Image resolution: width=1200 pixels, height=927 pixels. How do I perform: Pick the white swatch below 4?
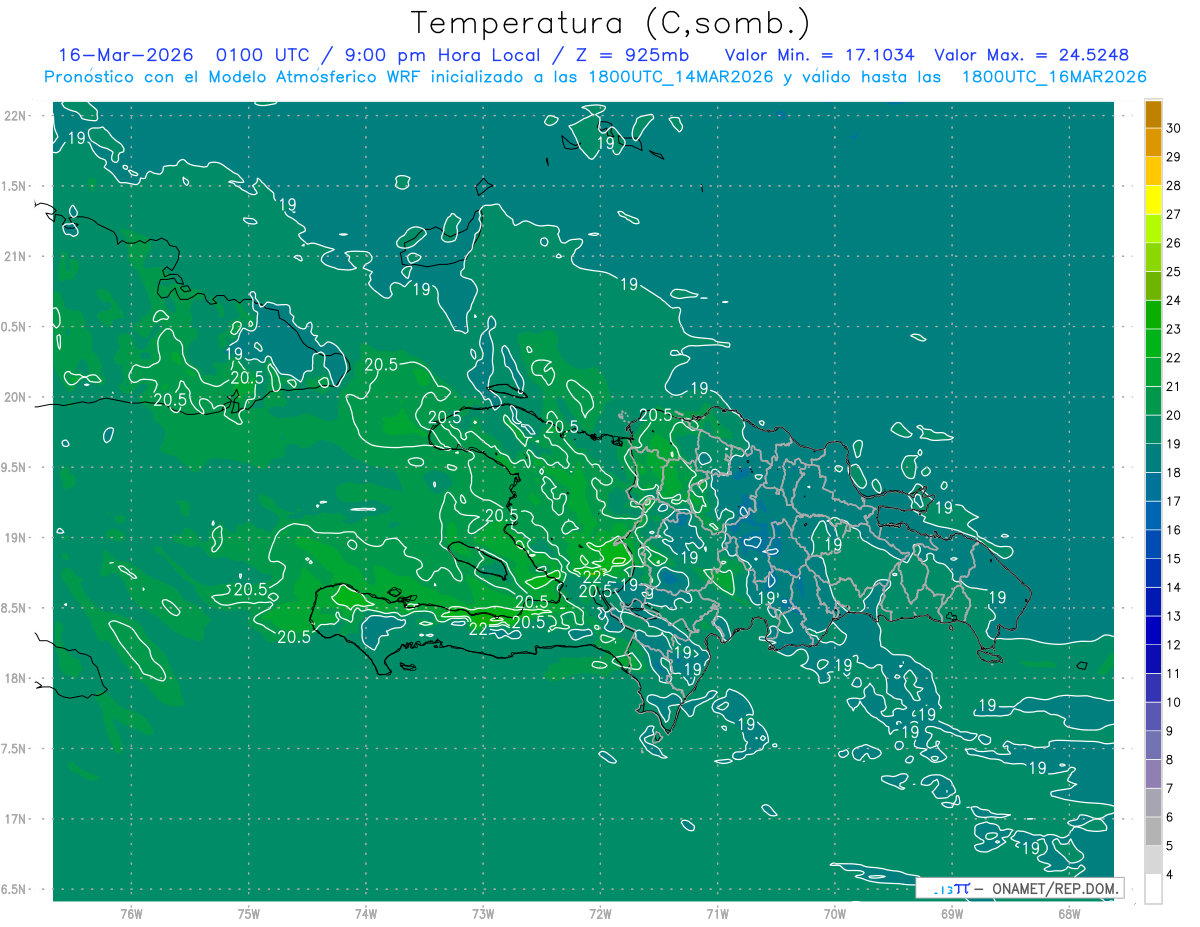pos(1153,889)
